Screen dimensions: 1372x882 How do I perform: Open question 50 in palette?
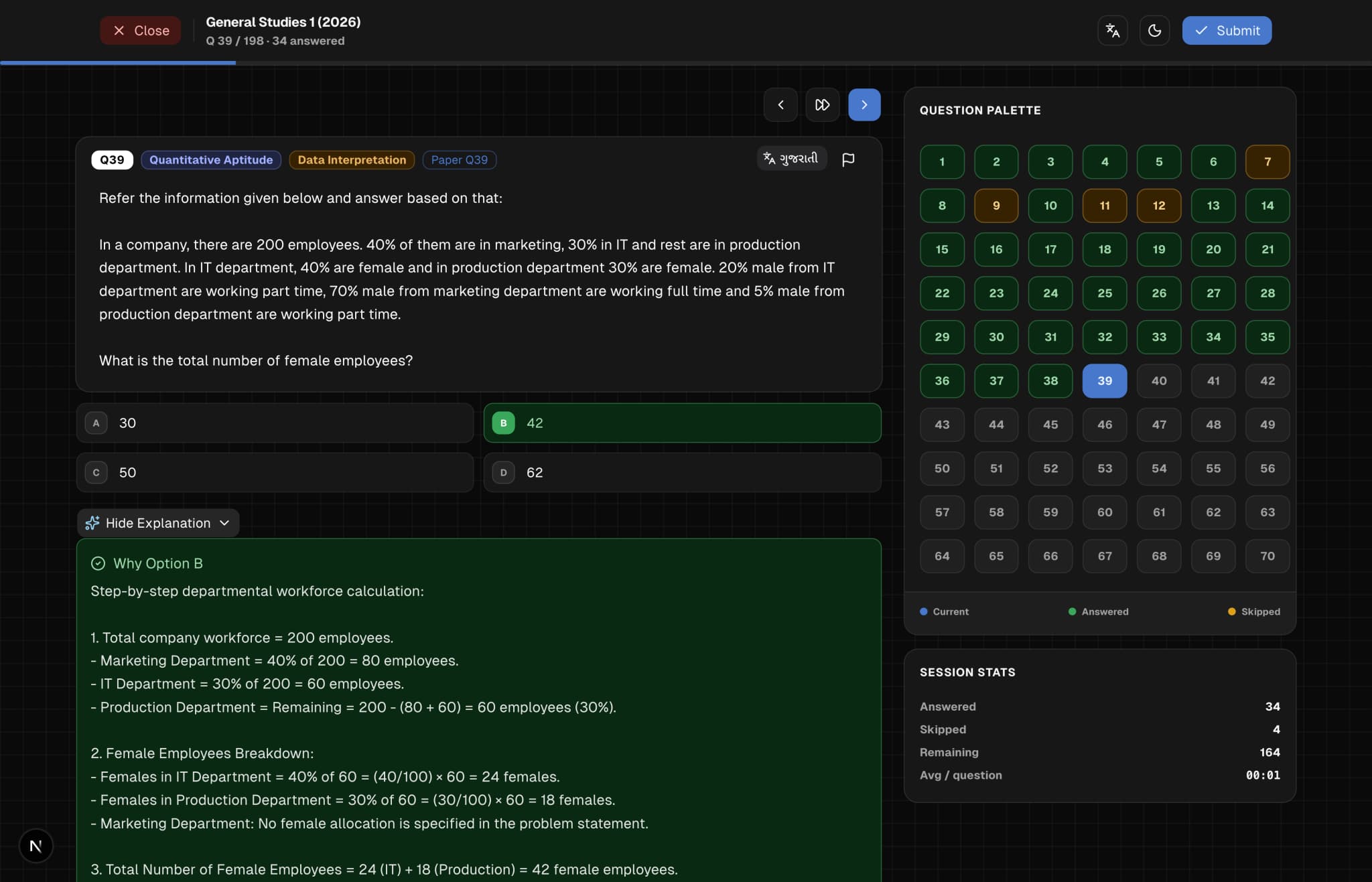pyautogui.click(x=942, y=469)
